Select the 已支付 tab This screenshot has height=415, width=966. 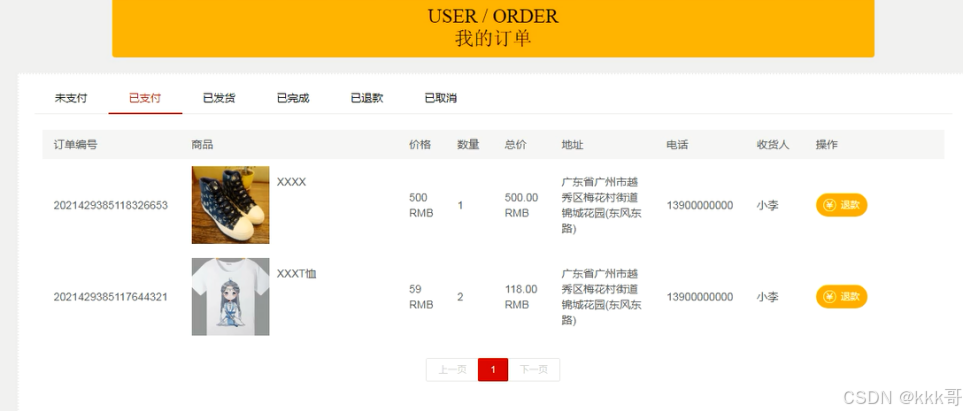145,98
